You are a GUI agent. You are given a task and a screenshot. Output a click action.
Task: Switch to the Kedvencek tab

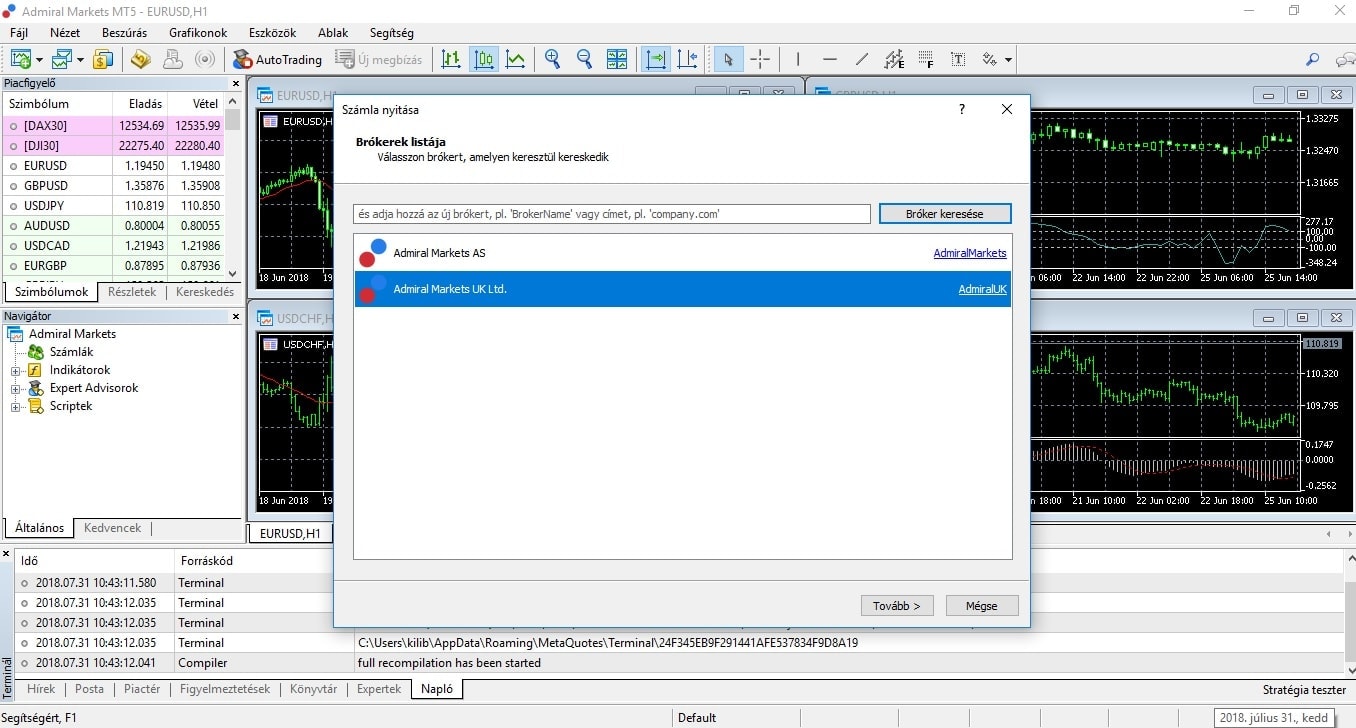coord(112,527)
